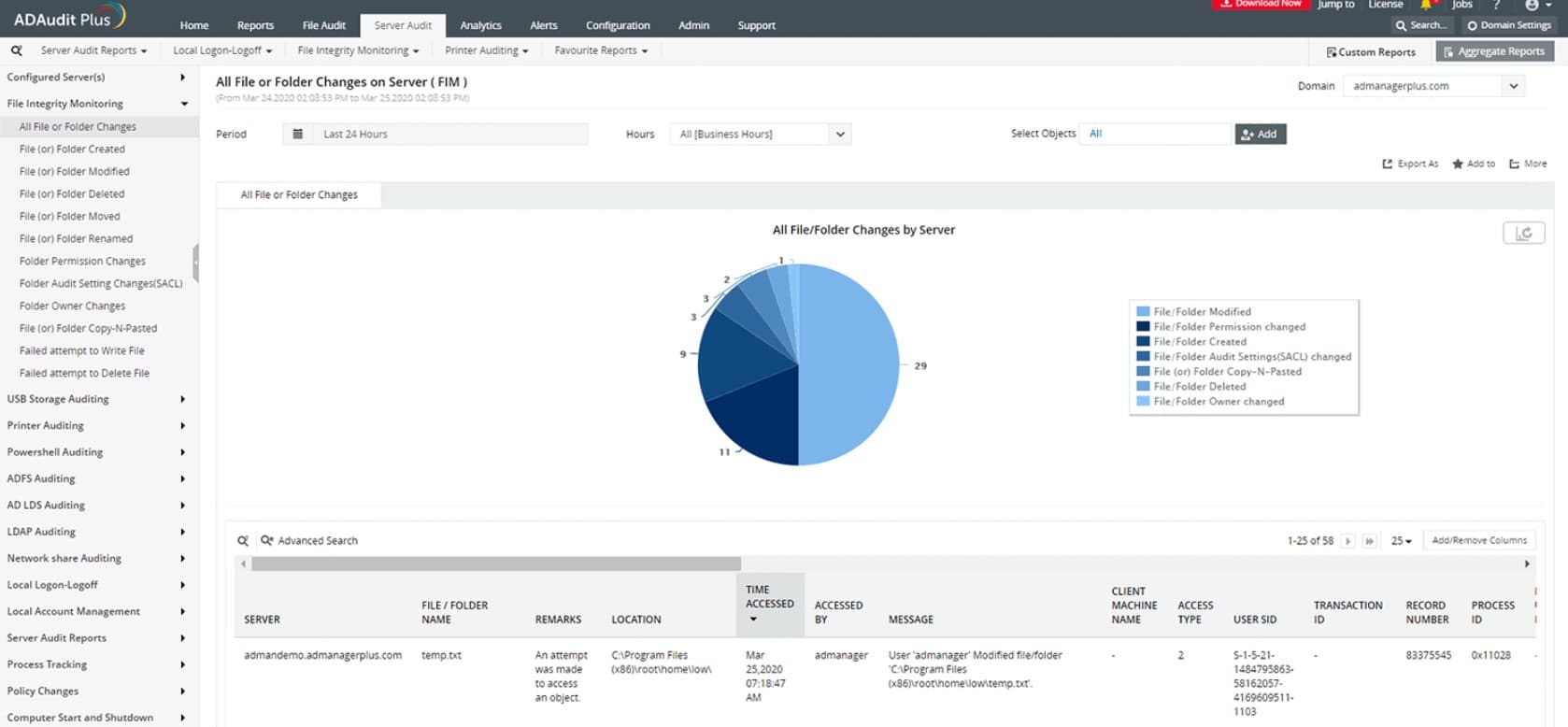Click File/Folder Owner changed legend swatch
The height and width of the screenshot is (727, 1568).
(x=1143, y=401)
